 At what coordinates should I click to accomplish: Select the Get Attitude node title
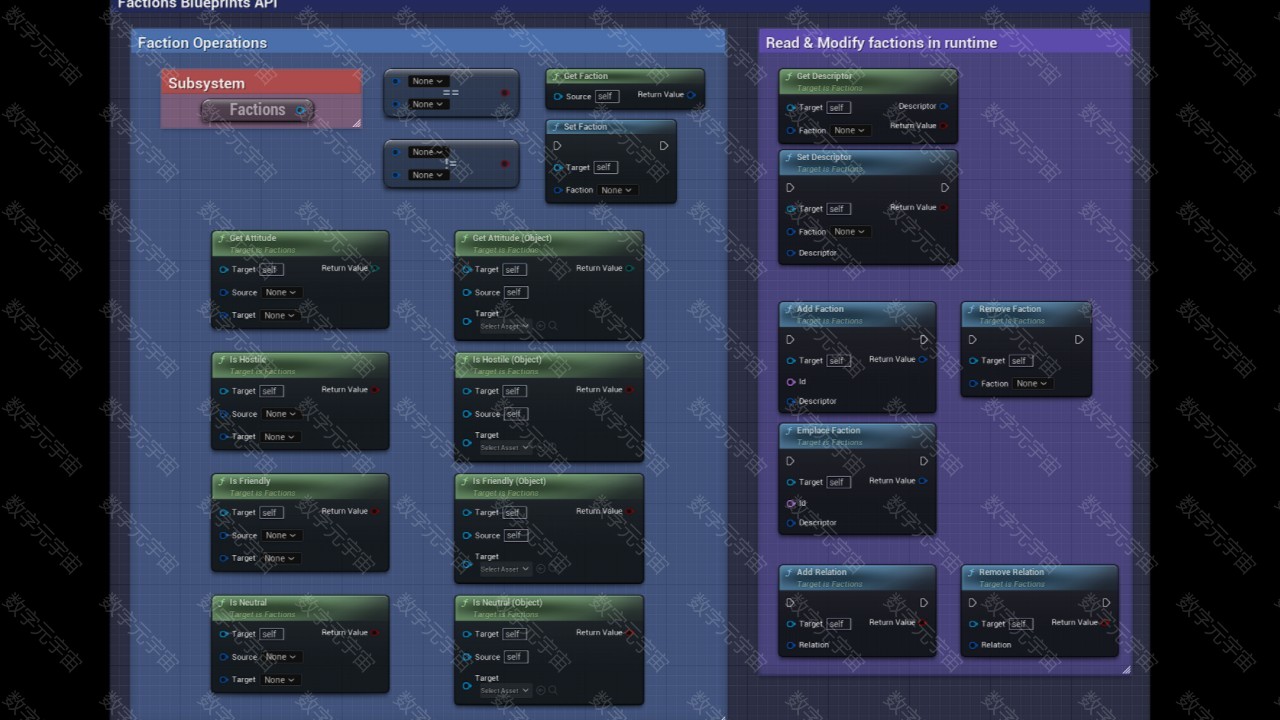tap(253, 238)
